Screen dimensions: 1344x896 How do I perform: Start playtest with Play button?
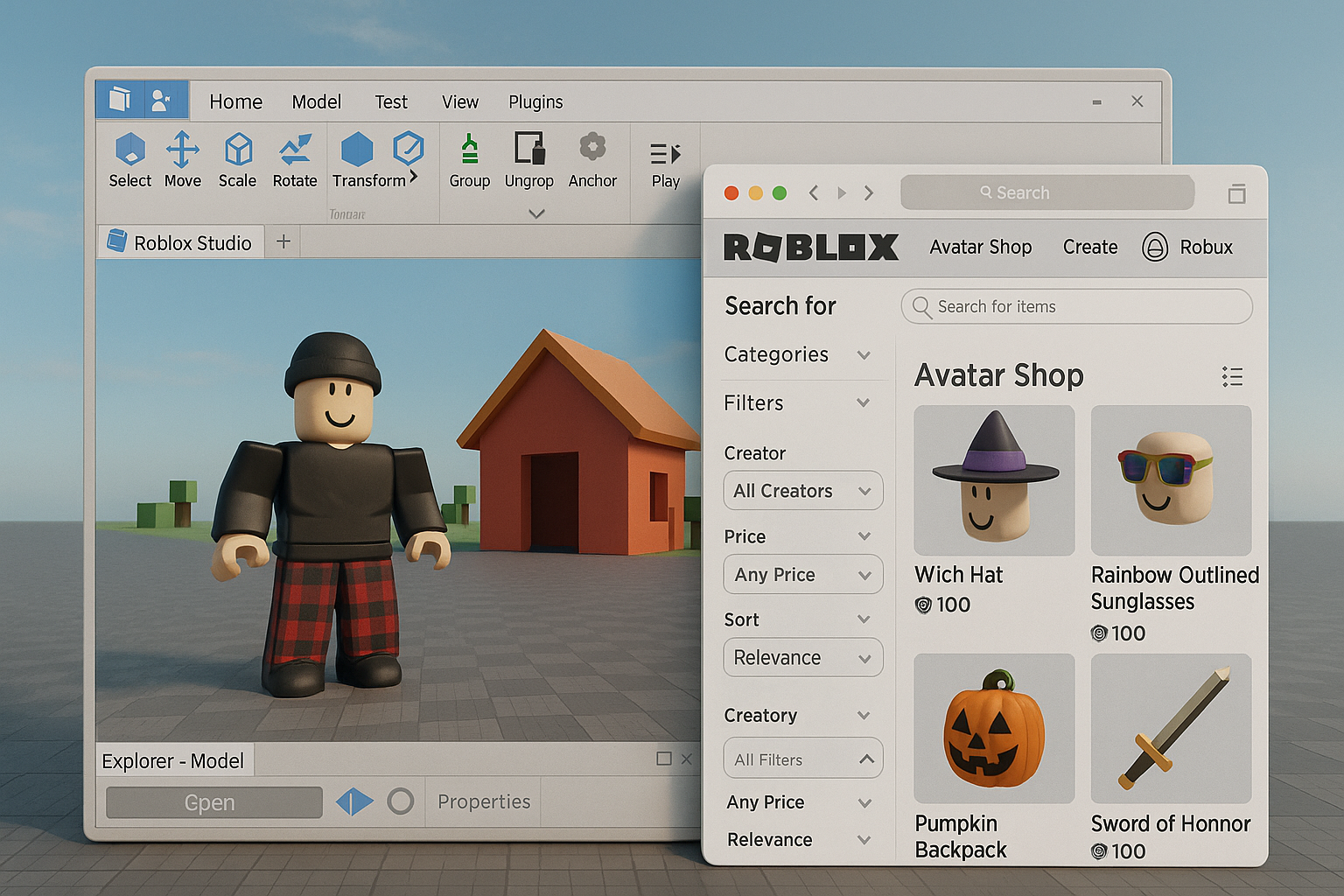pyautogui.click(x=666, y=164)
